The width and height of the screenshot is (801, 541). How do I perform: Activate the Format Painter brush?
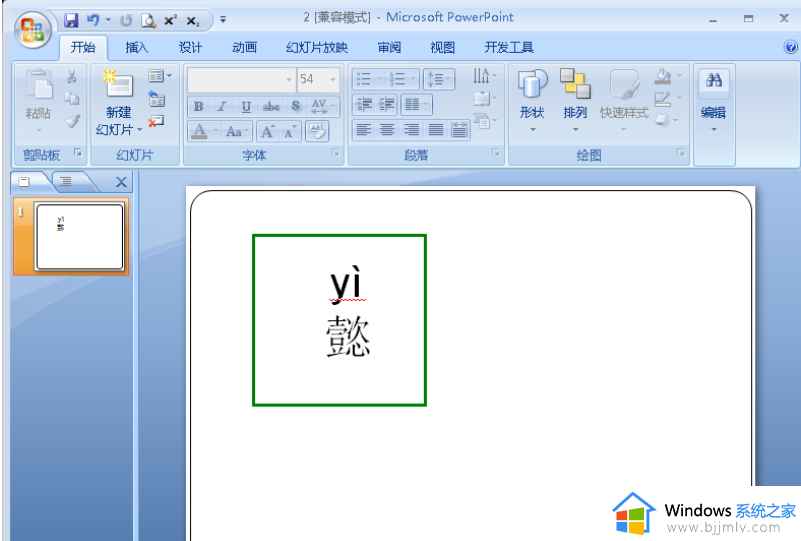click(72, 121)
